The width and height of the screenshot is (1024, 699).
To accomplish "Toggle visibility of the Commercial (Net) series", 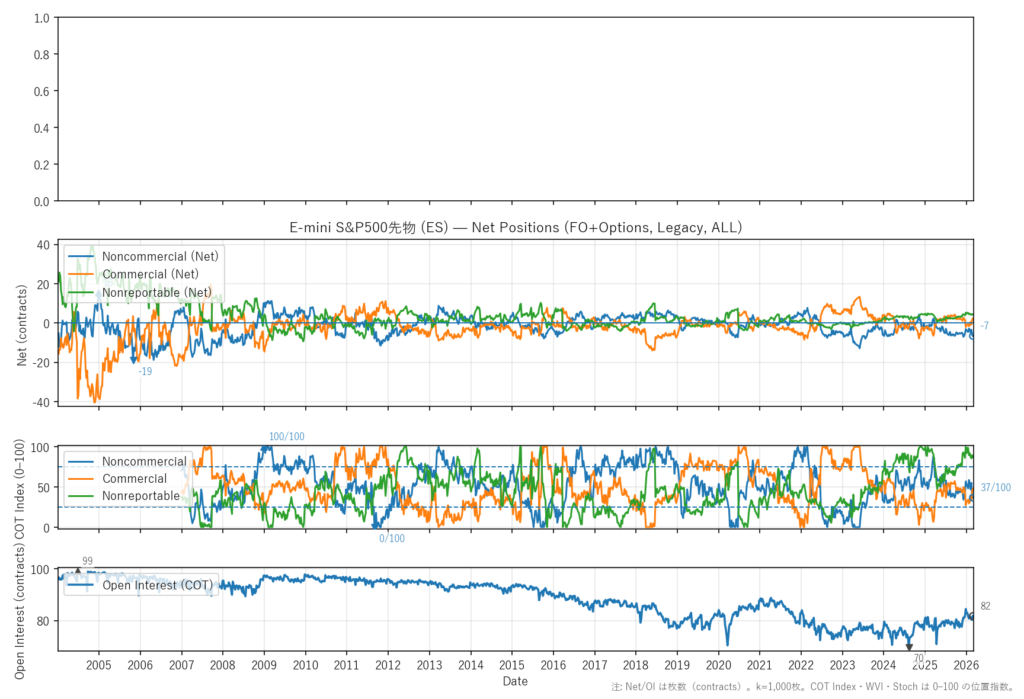I will click(x=146, y=274).
